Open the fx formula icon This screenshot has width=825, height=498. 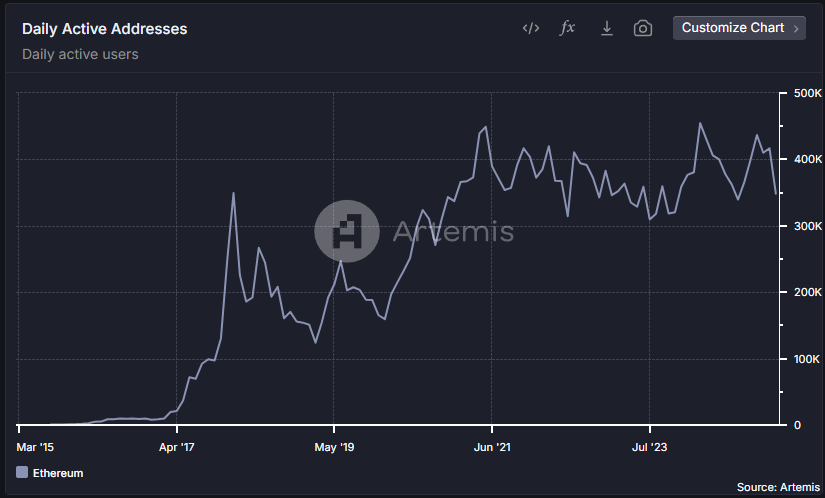click(567, 28)
